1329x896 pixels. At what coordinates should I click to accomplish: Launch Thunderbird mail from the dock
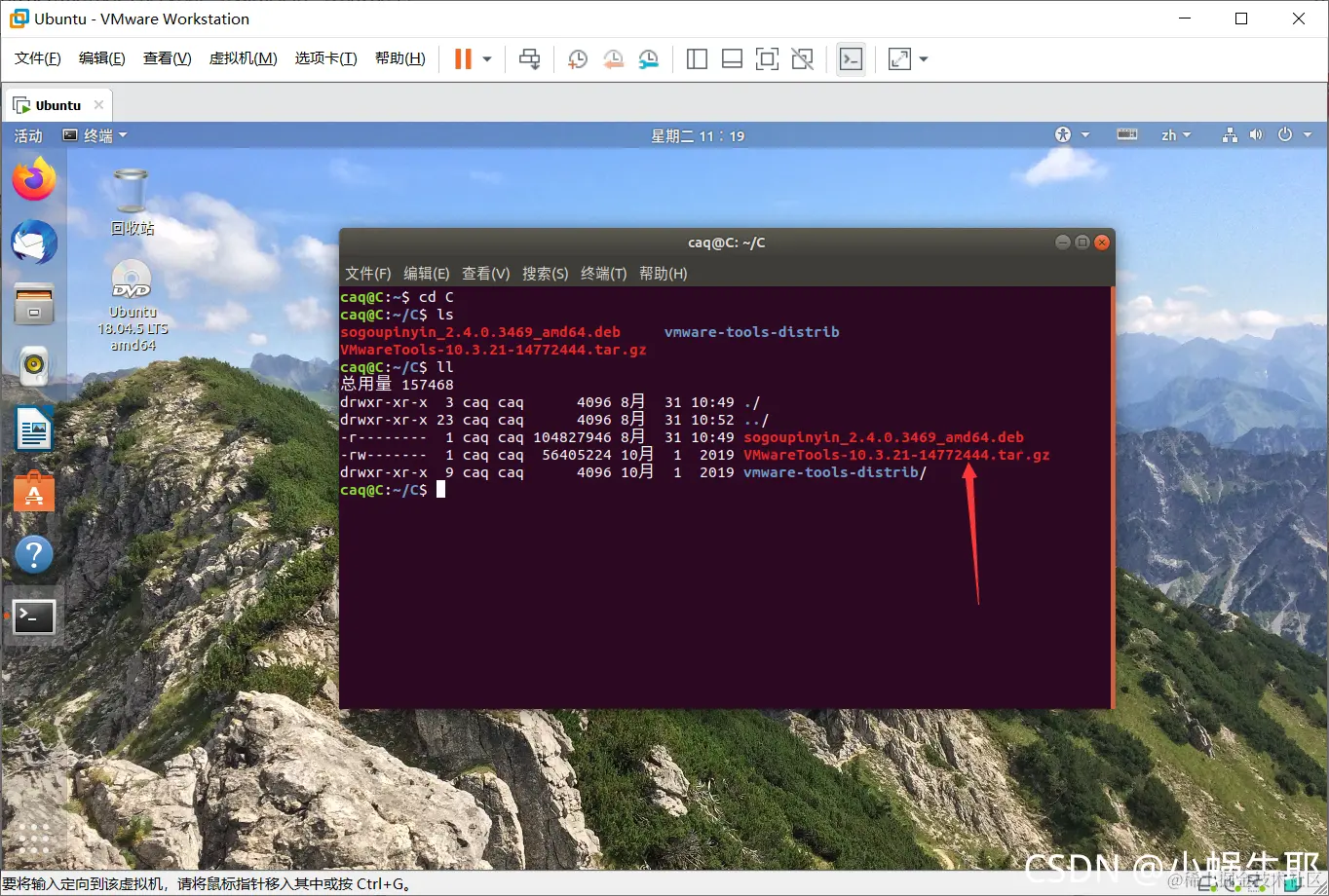(34, 243)
